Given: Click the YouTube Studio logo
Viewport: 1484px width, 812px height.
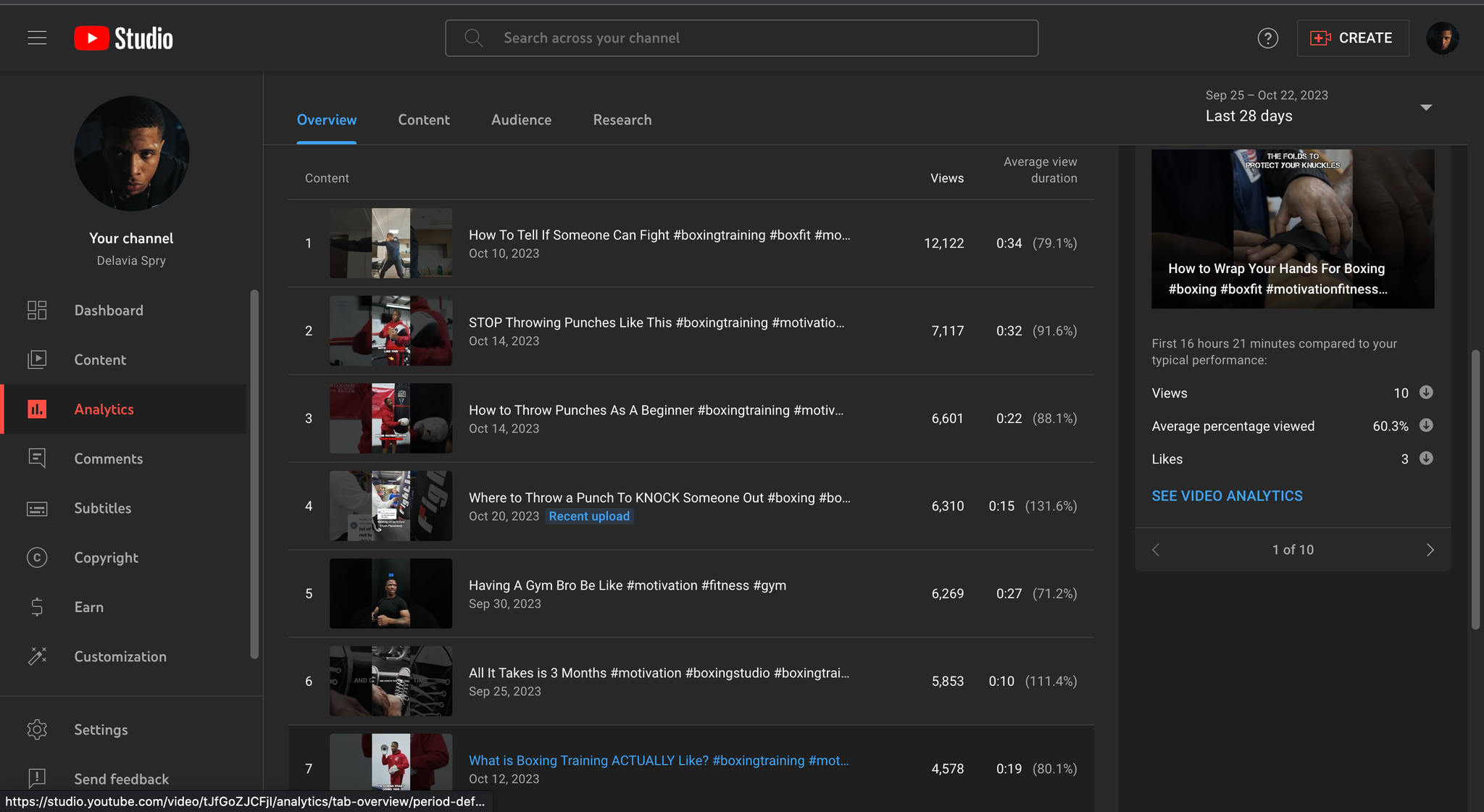Looking at the screenshot, I should coord(124,38).
